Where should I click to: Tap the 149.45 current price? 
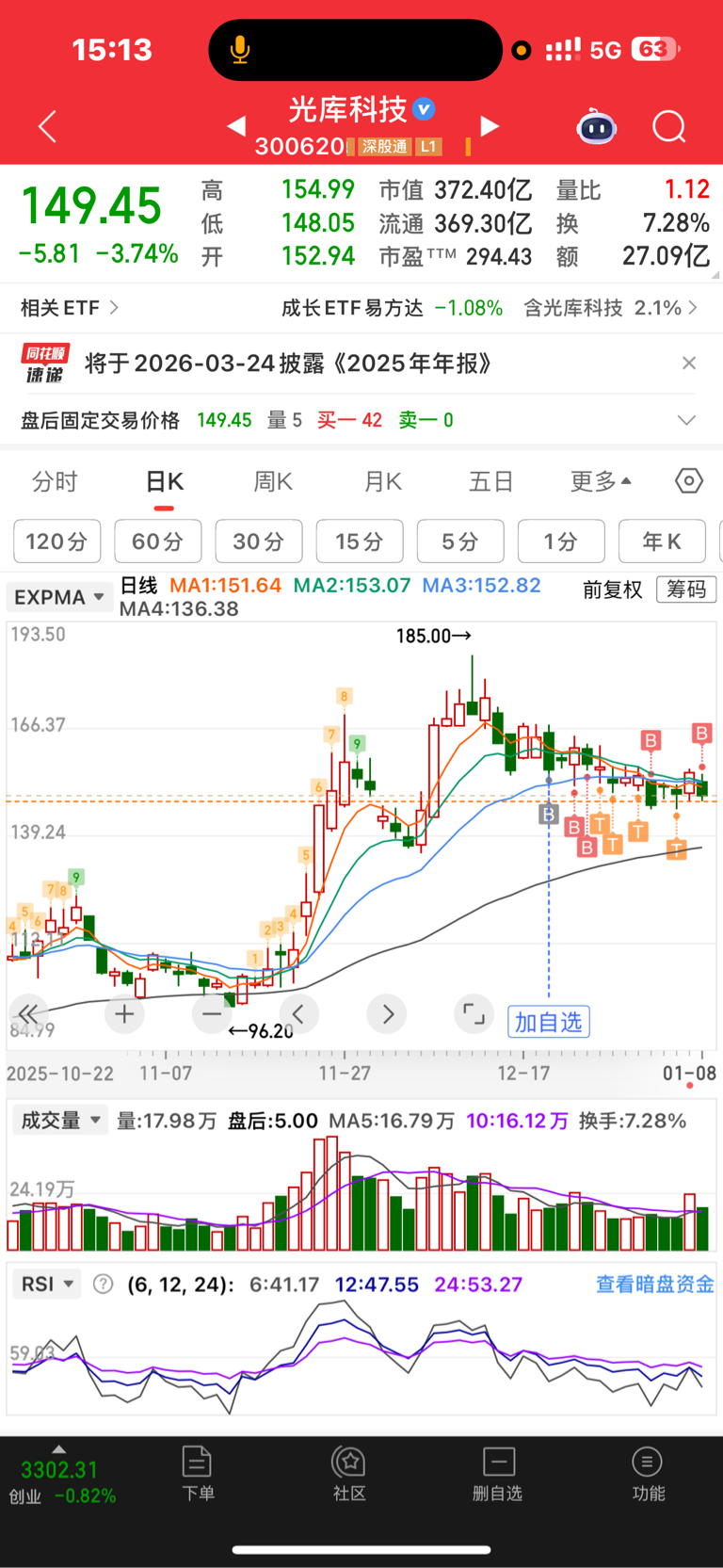pos(91,206)
